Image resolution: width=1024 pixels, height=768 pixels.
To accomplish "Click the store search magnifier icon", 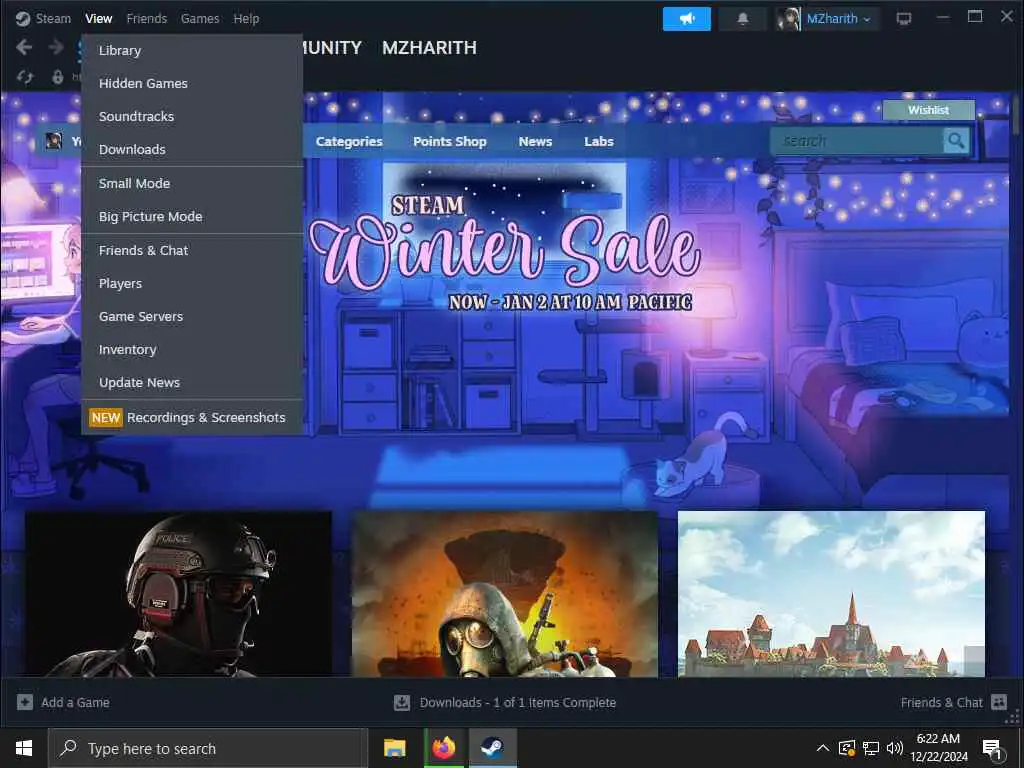I will (x=956, y=140).
